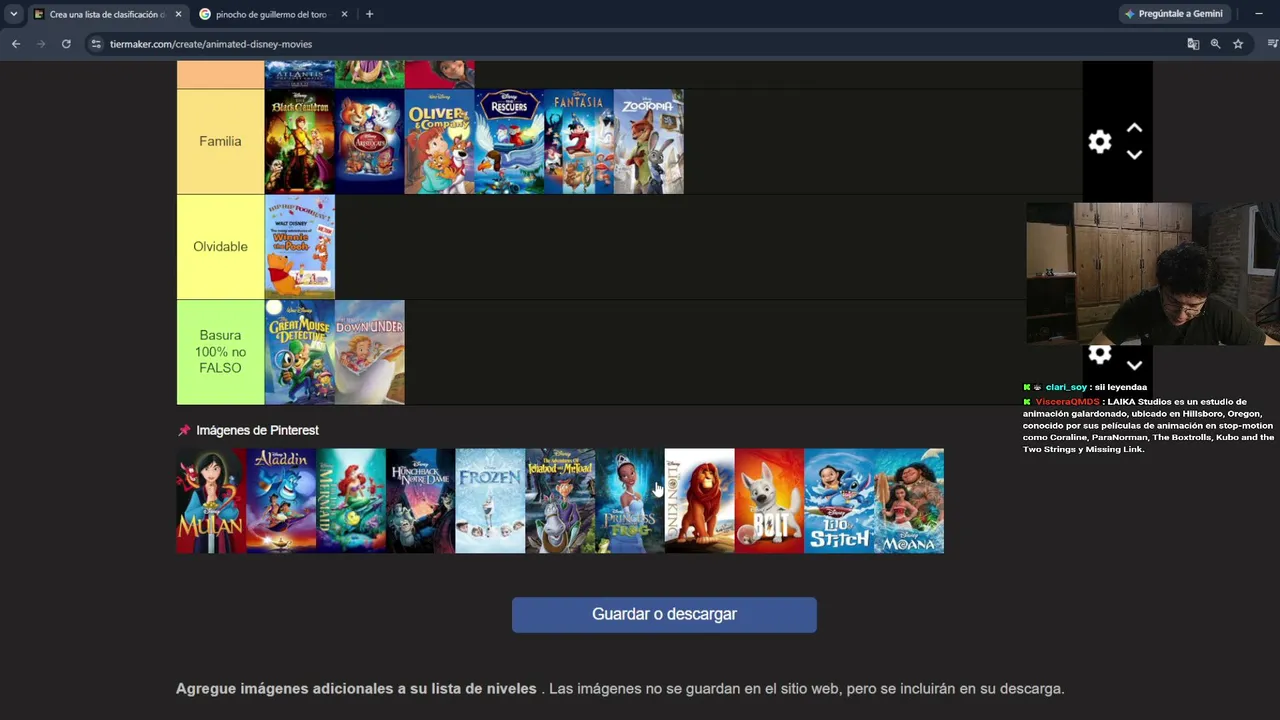Pick The Lion King poster
The width and height of the screenshot is (1280, 720).
[x=700, y=501]
